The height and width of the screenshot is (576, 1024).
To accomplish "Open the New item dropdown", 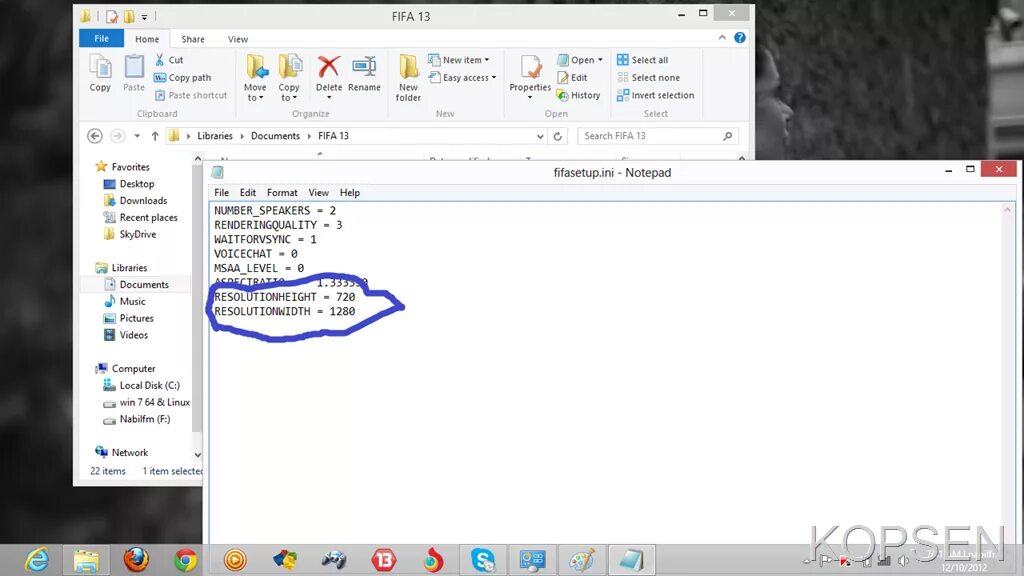I will (458, 59).
